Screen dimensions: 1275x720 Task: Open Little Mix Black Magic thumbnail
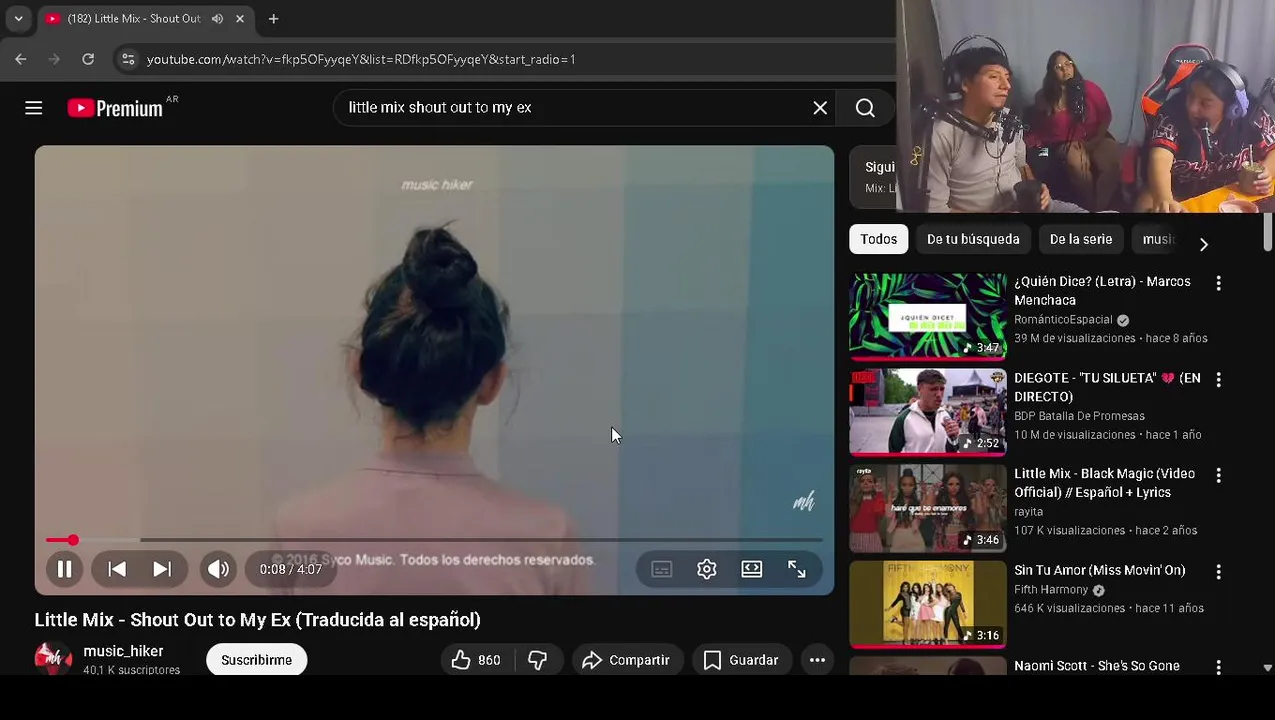click(928, 507)
